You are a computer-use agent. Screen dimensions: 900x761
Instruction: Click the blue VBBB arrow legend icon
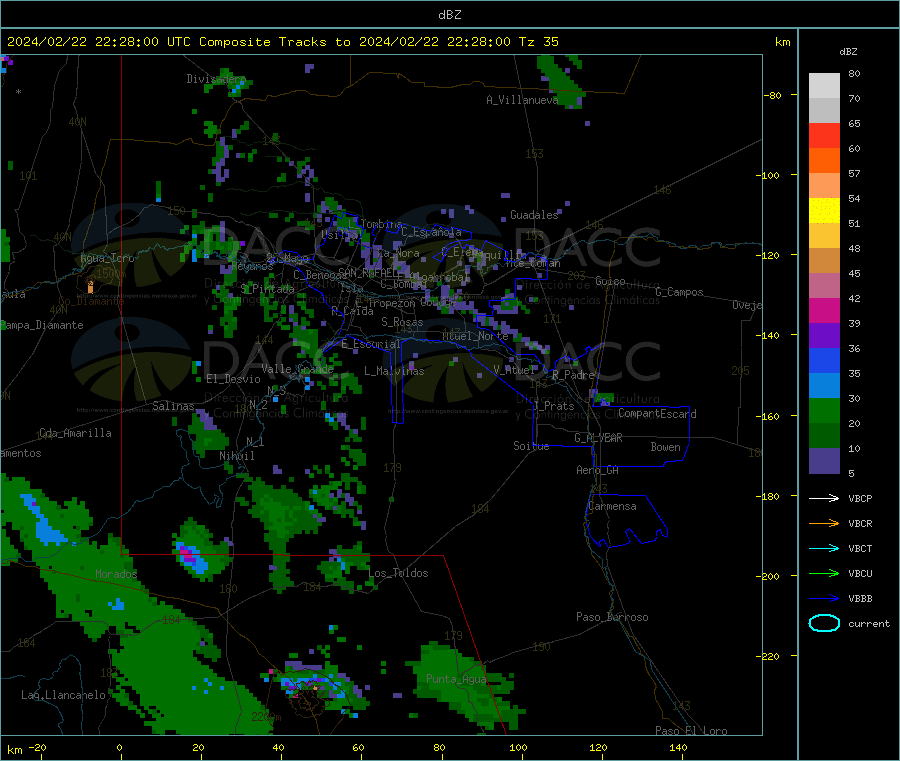click(824, 599)
